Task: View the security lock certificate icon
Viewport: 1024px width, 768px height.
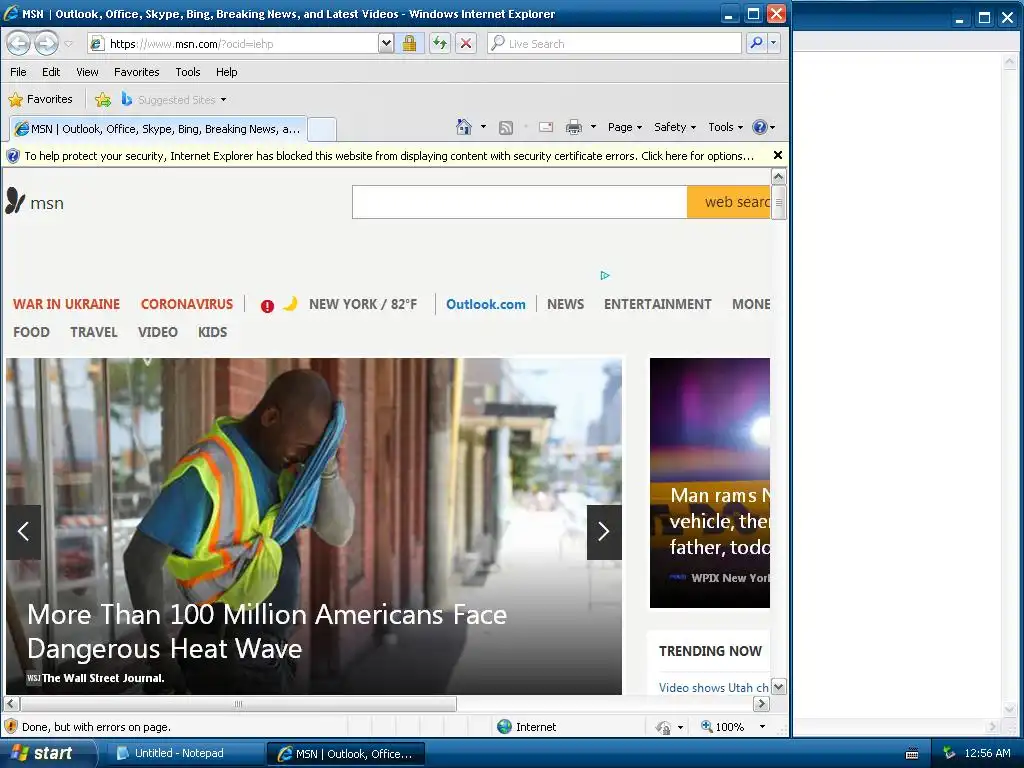Action: point(409,44)
